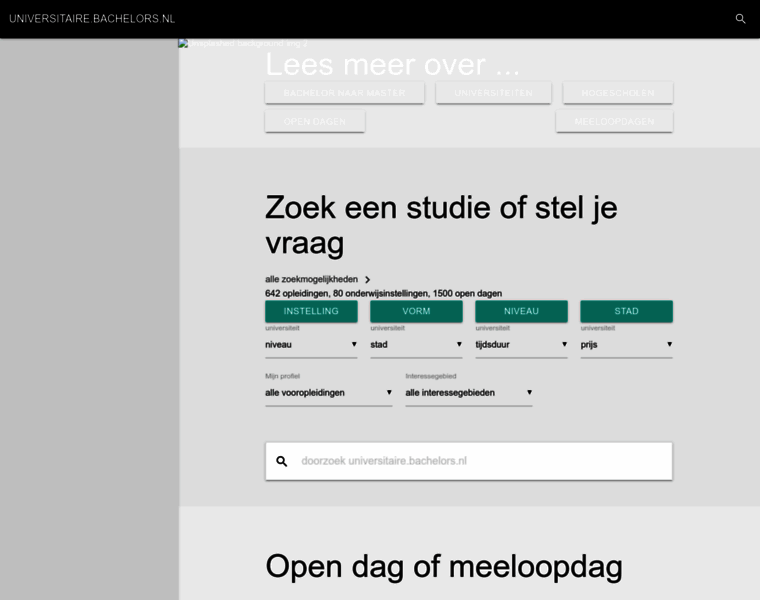Click the 'Interessegebied' label
Viewport: 760px width, 600px height.
coord(431,376)
